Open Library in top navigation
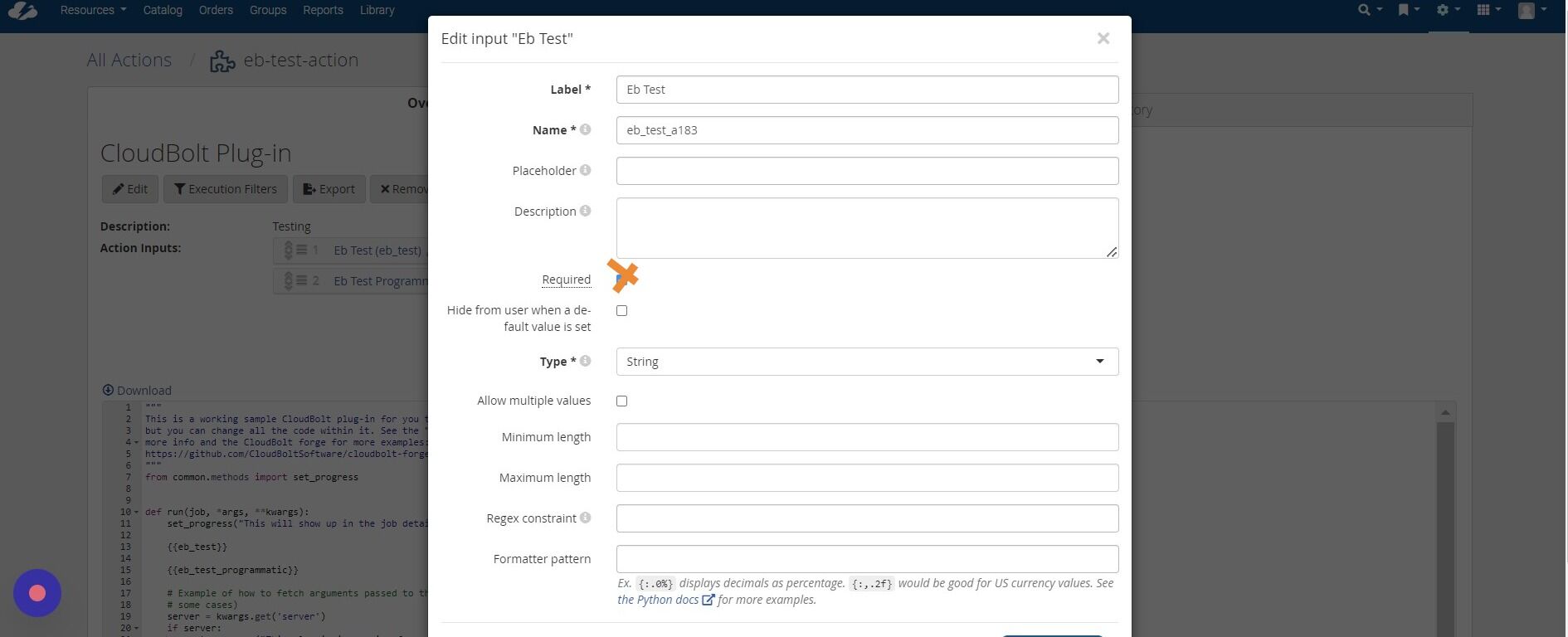 [x=377, y=10]
